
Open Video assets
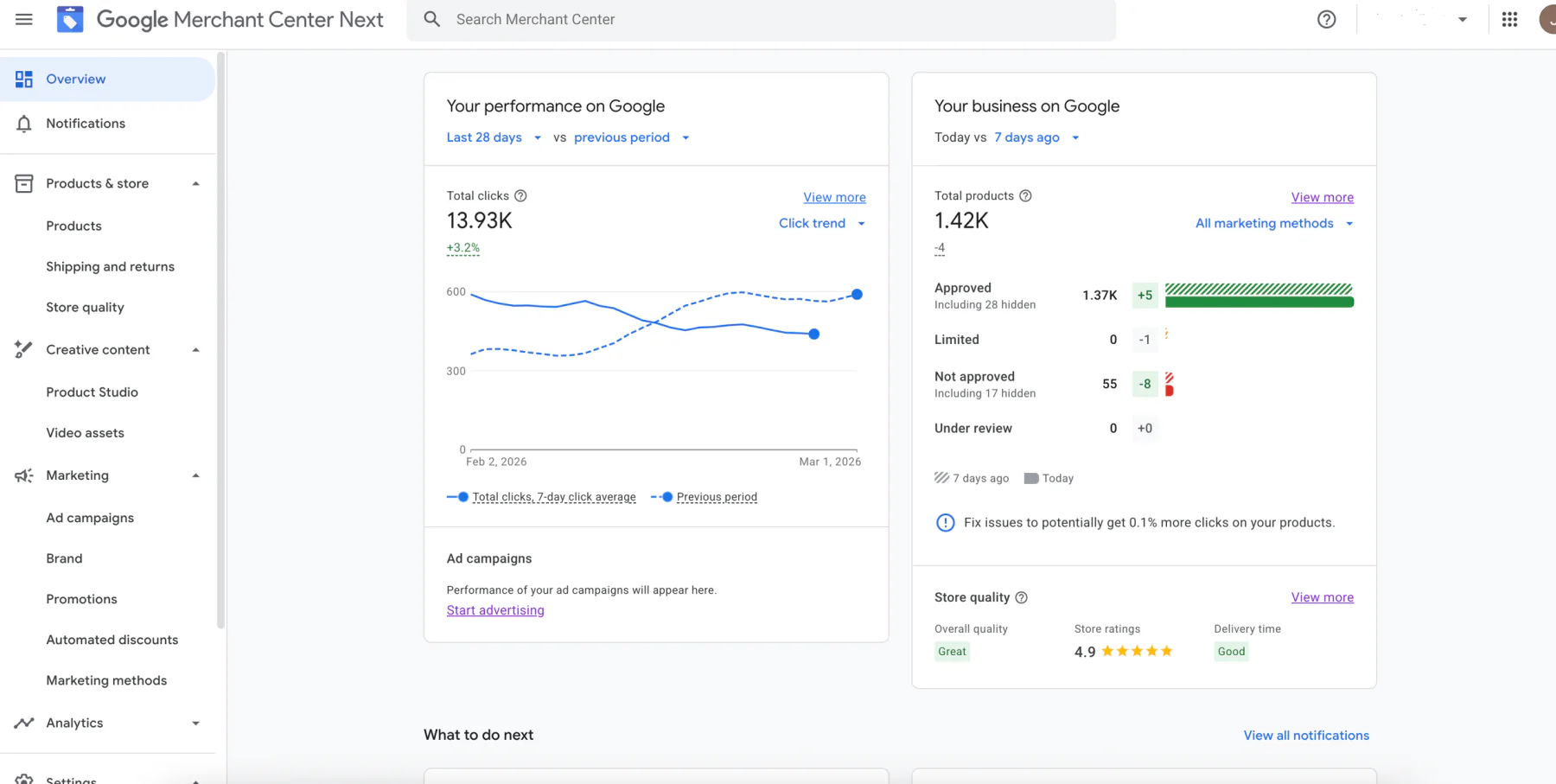(85, 432)
